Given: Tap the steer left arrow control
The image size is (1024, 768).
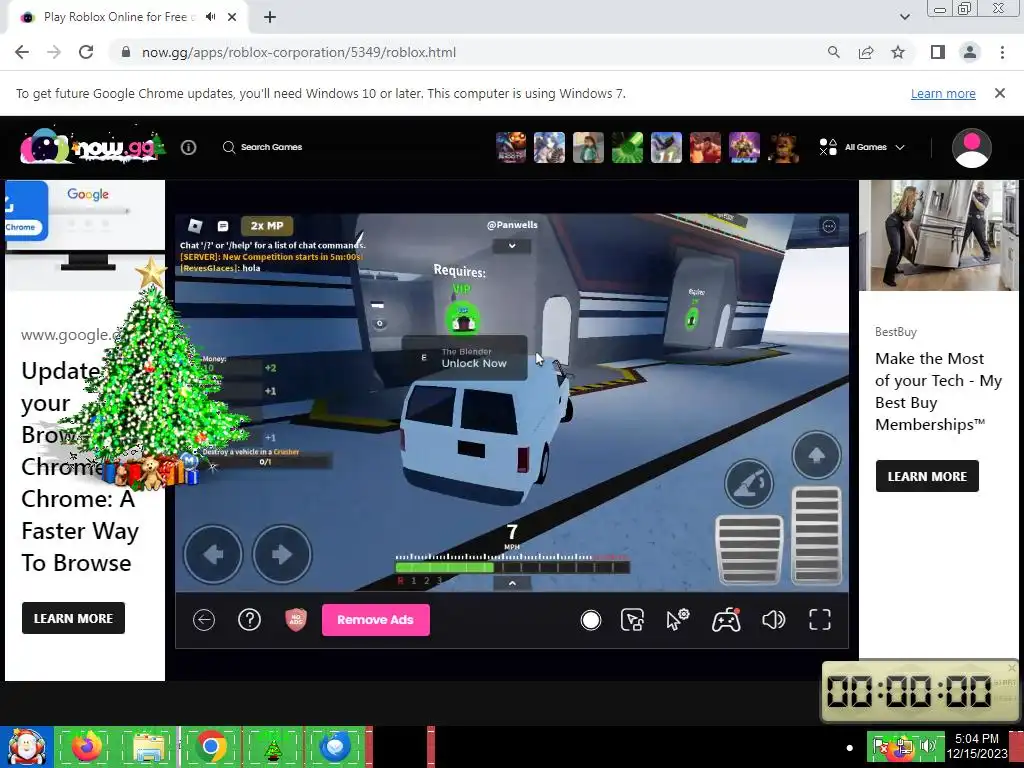Looking at the screenshot, I should [x=213, y=554].
